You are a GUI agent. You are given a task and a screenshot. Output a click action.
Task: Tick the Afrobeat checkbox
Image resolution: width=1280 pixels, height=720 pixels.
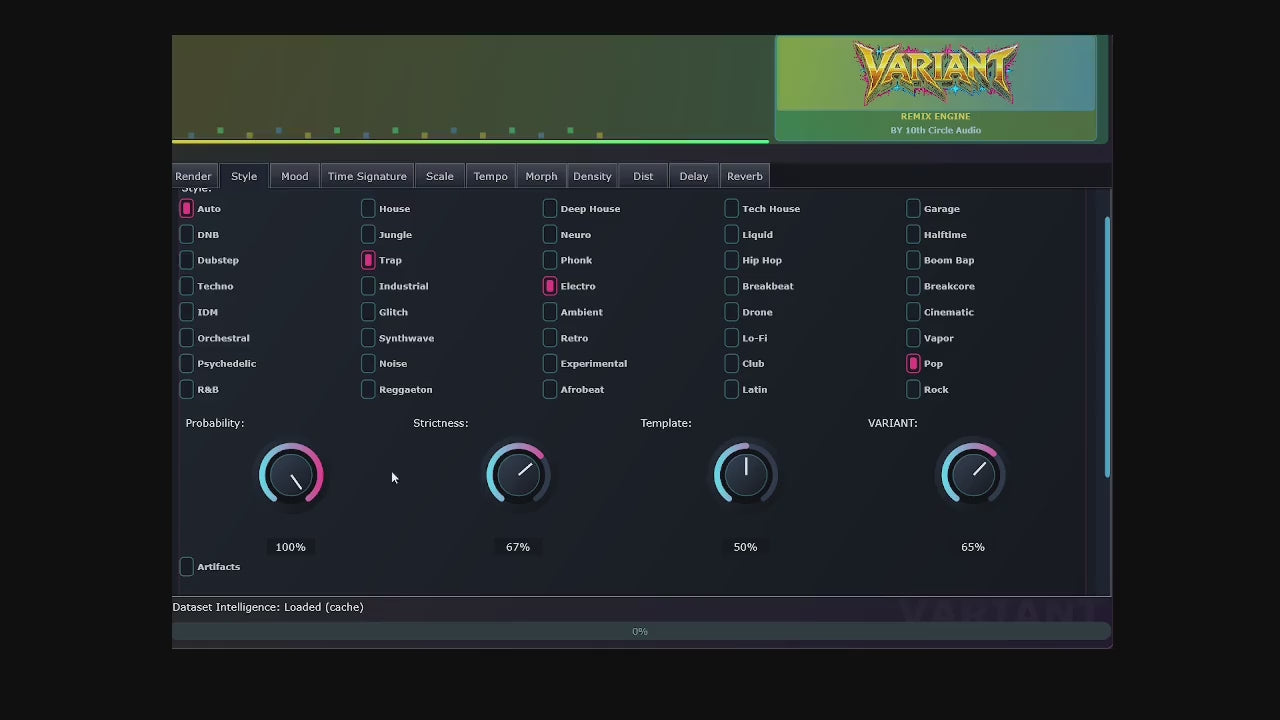[550, 389]
